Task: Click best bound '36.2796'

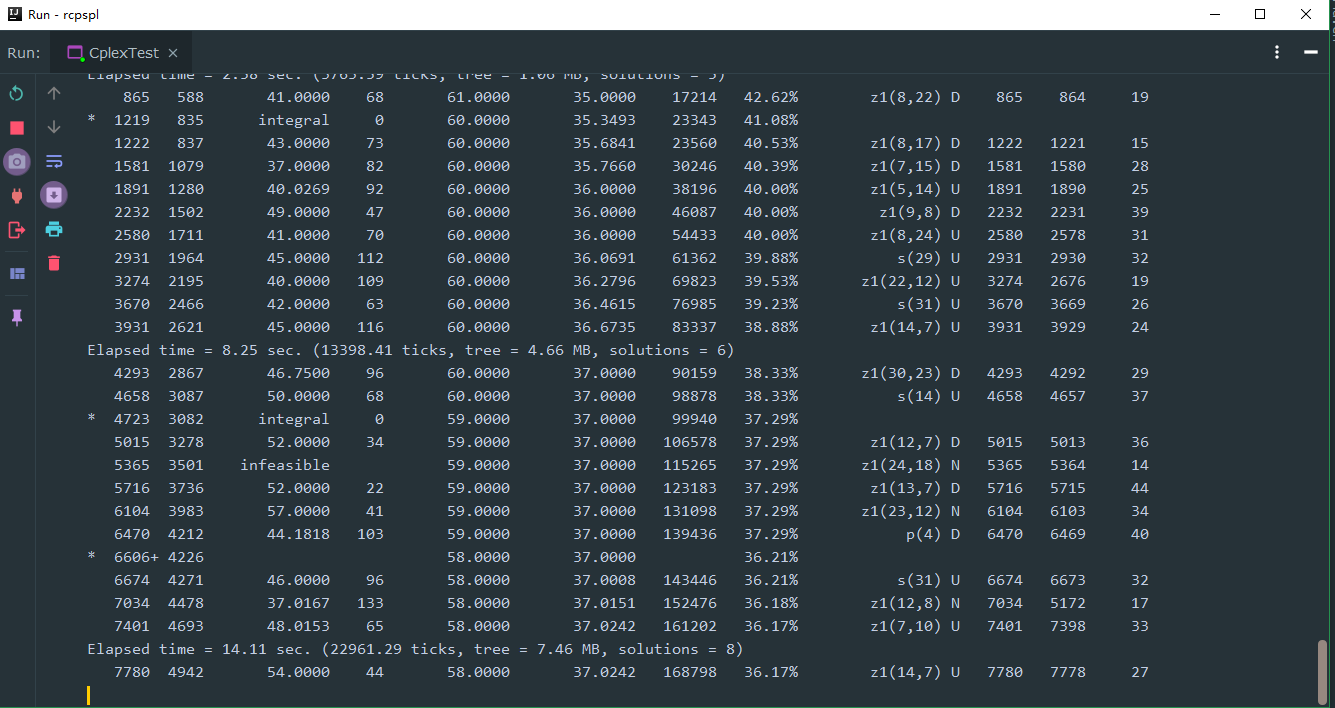Action: (604, 281)
